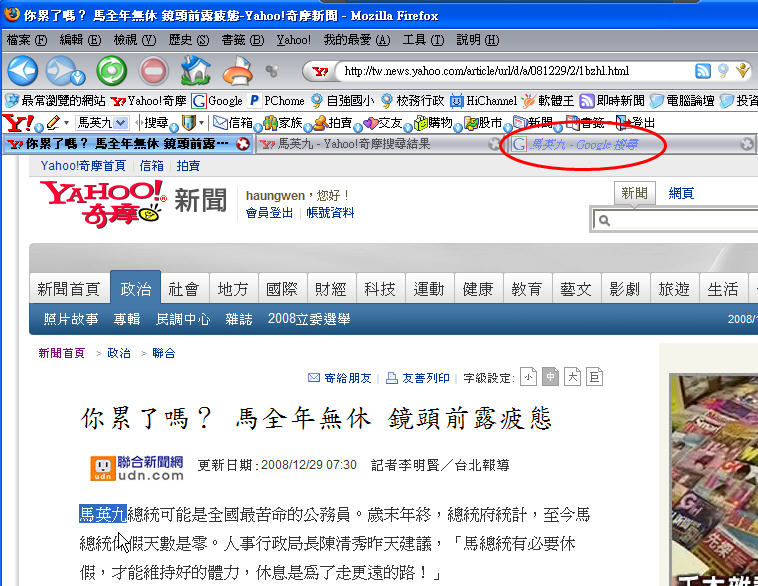758x586 pixels.
Task: Open 購物 on the Yahoo toolbar
Action: point(433,123)
